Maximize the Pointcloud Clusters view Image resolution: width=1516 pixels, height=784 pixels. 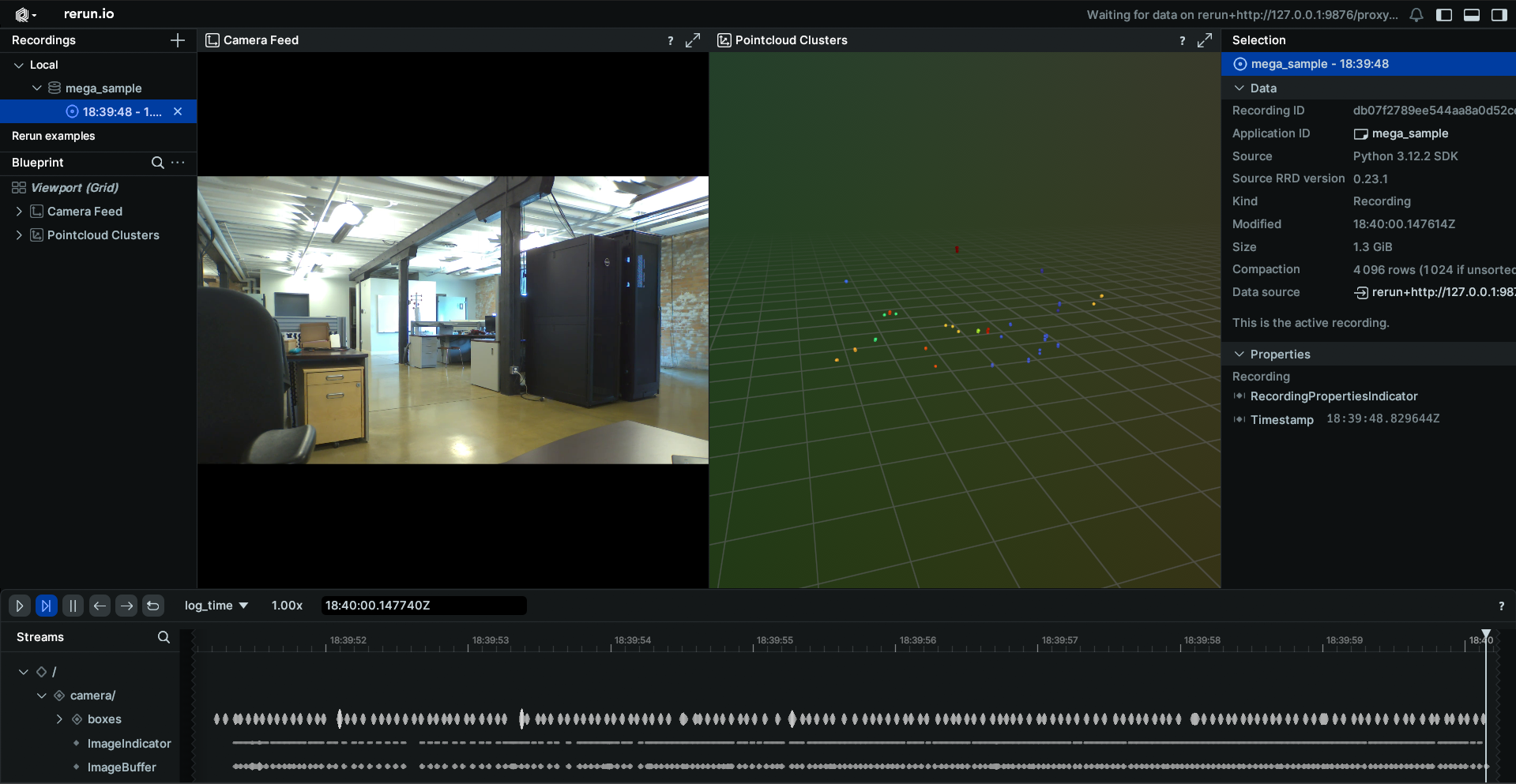(1206, 39)
